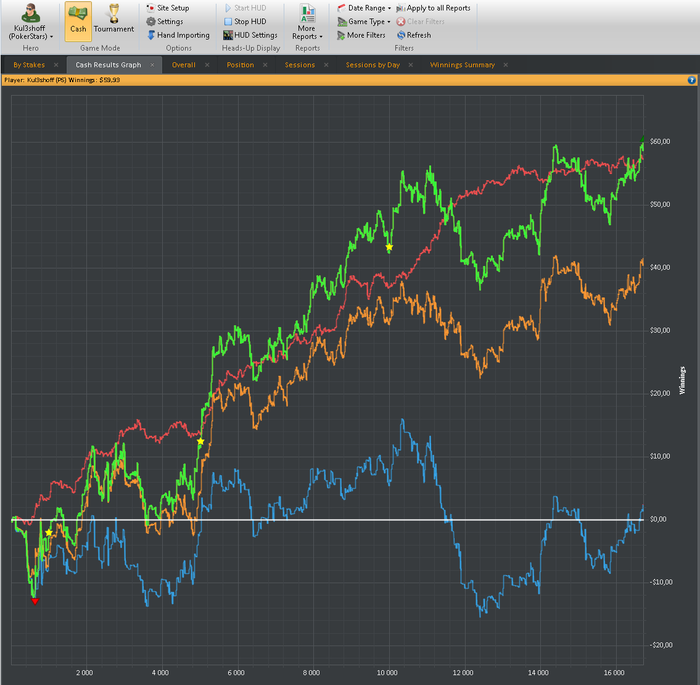The height and width of the screenshot is (685, 700).
Task: Stop the HUD
Action: [245, 21]
